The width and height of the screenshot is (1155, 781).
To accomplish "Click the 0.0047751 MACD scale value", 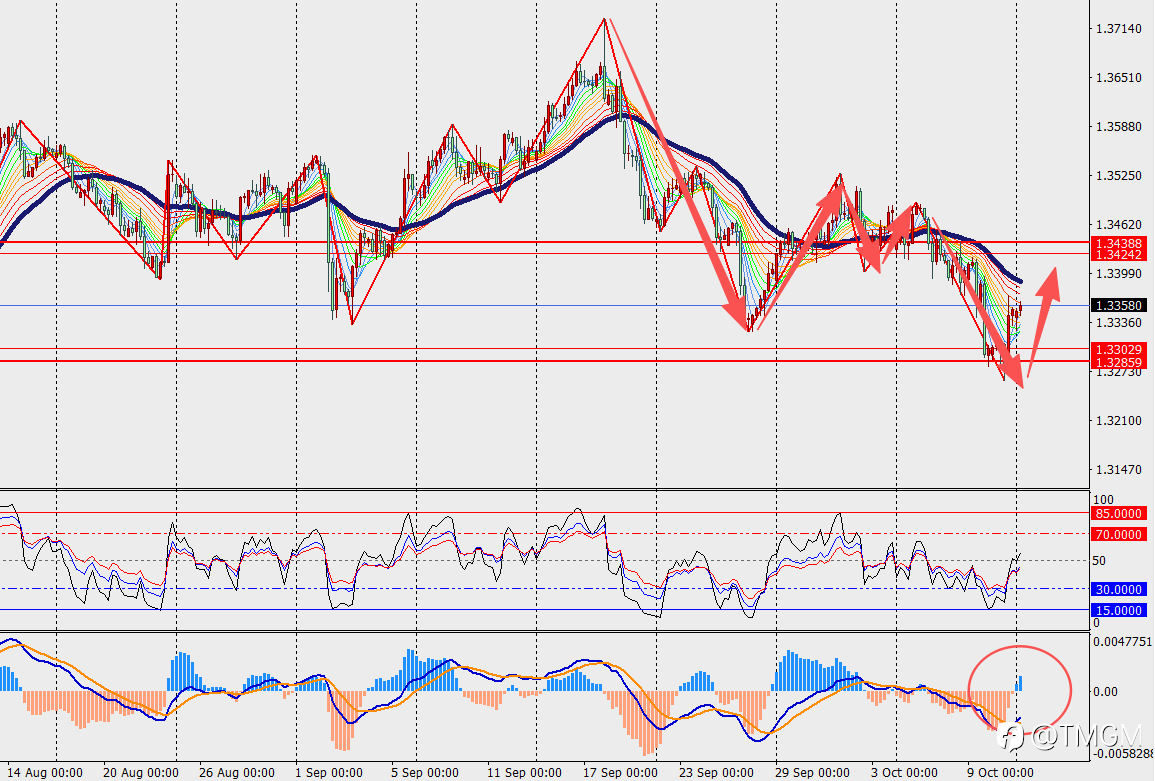I will (1123, 642).
